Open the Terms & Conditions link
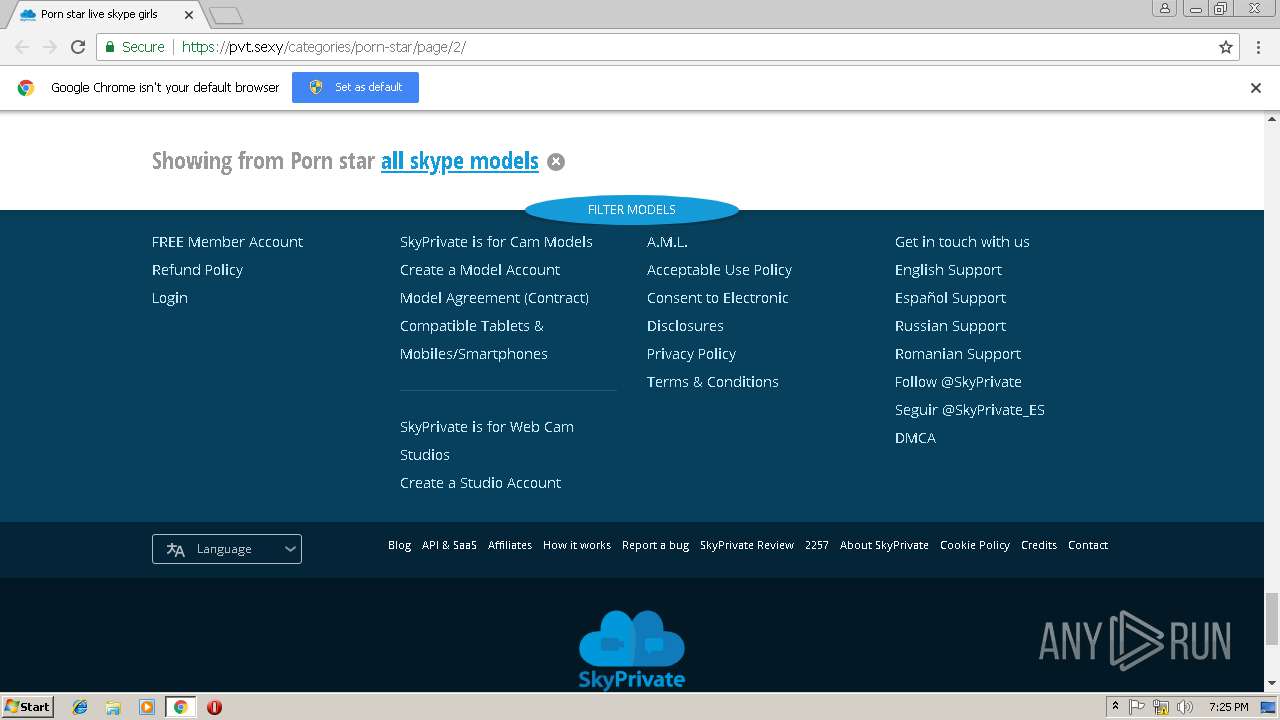 [713, 382]
